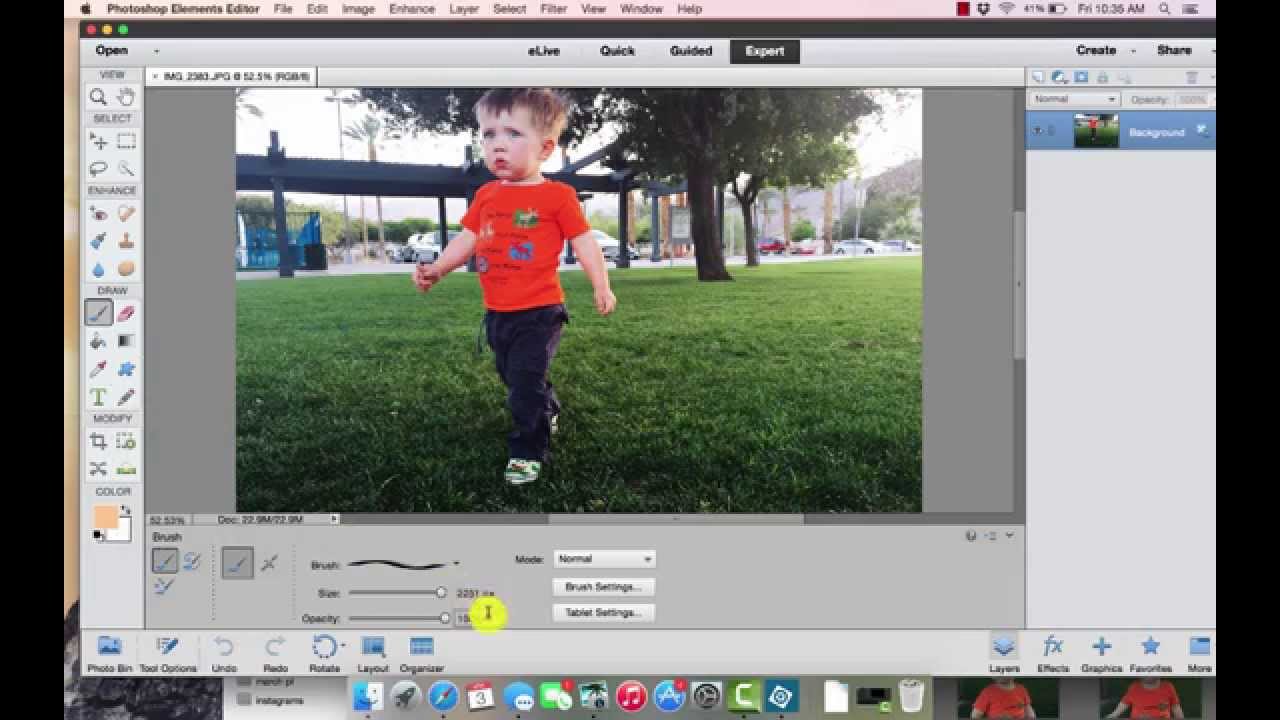1280x720 pixels.
Task: Switch to the eLive tab
Action: click(544, 51)
